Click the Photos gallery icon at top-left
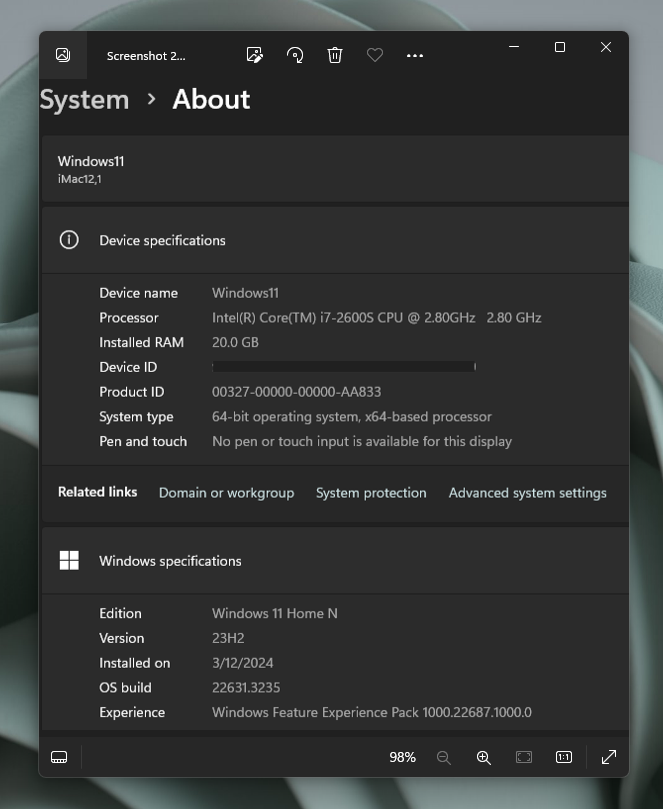The image size is (663, 809). pos(62,56)
